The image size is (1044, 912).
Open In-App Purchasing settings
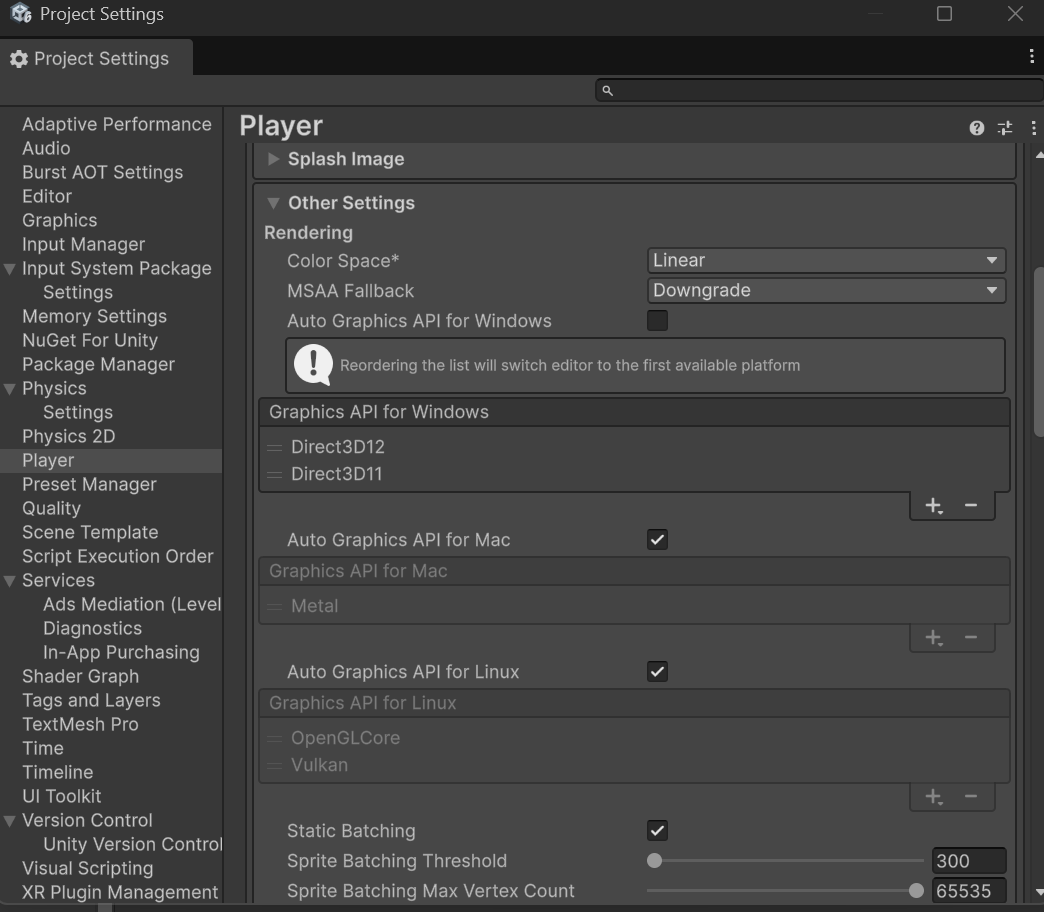121,652
